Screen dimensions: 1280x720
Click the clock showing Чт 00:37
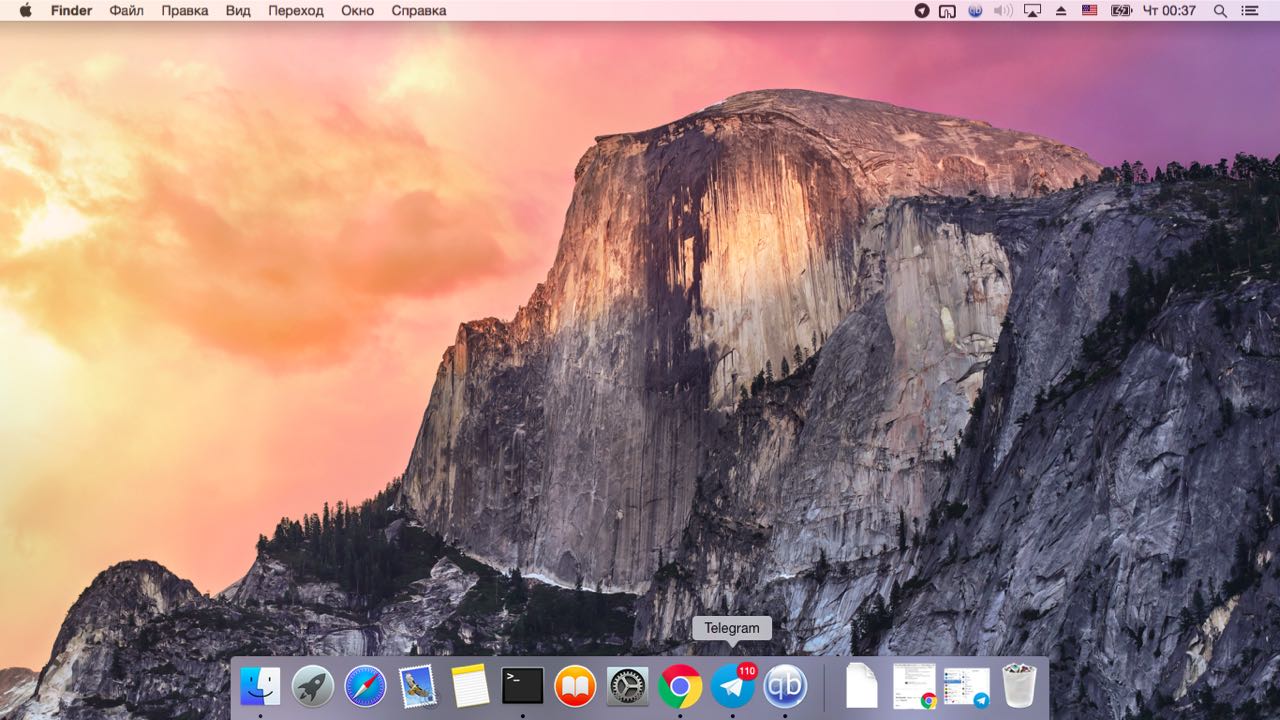point(1169,10)
